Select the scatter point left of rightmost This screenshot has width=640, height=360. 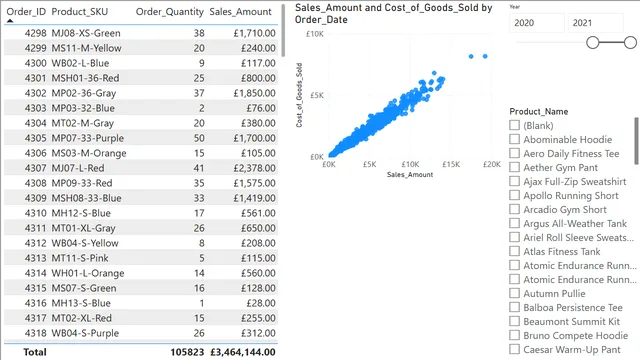471,56
